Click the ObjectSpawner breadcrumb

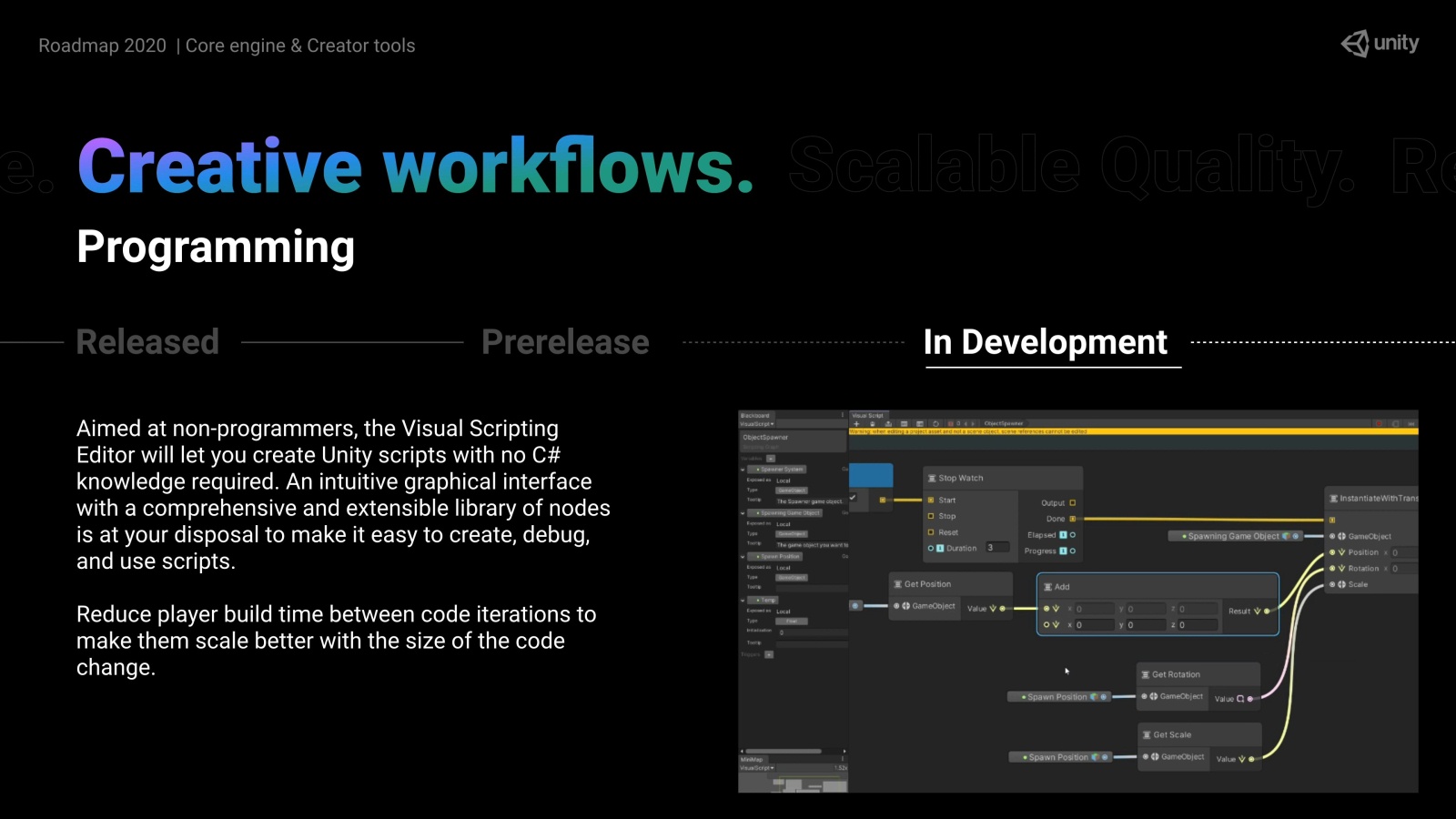coord(1004,424)
